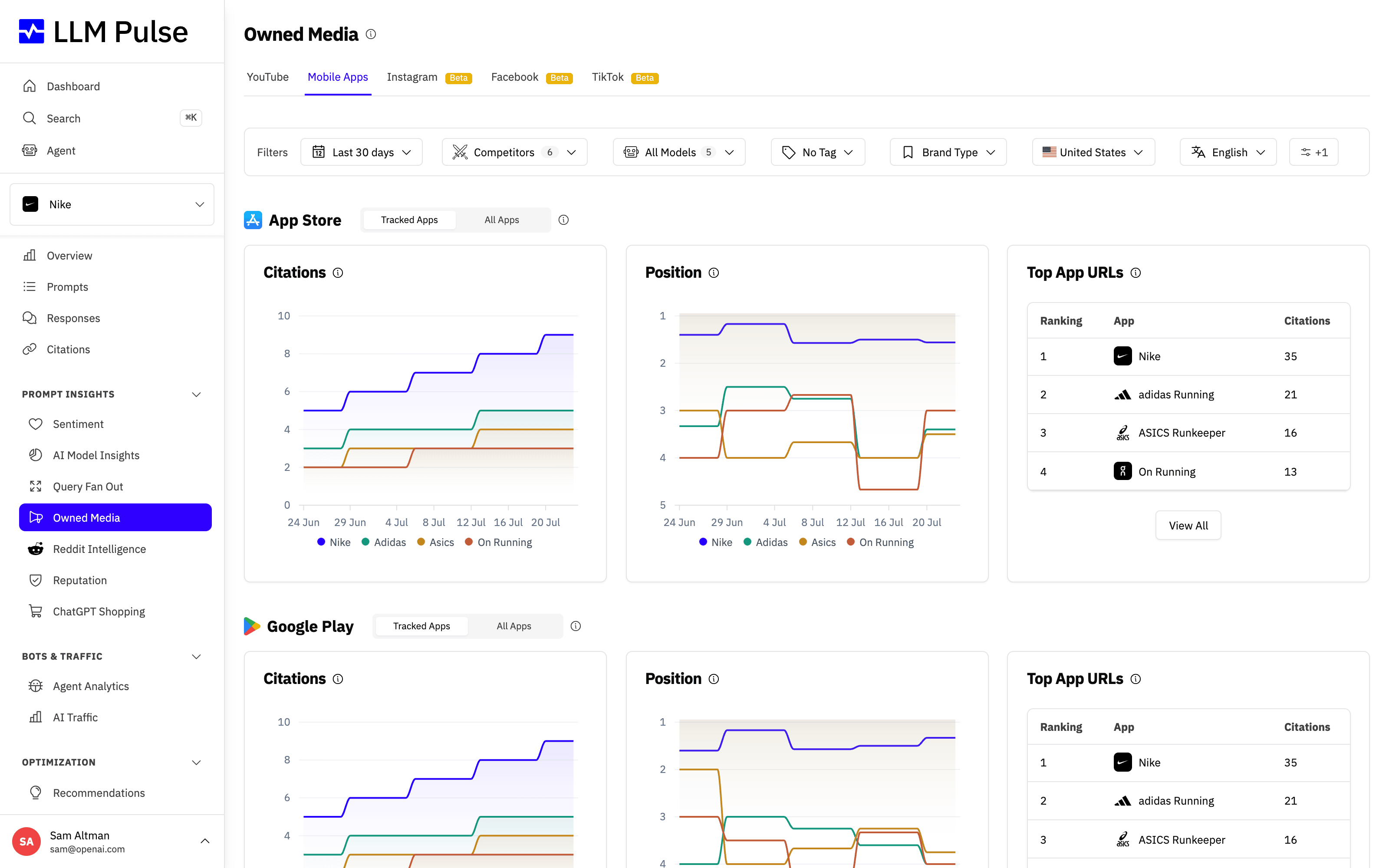Screen dimensions: 1389x868
Task: Open Prompts list icon
Action: pyautogui.click(x=29, y=286)
